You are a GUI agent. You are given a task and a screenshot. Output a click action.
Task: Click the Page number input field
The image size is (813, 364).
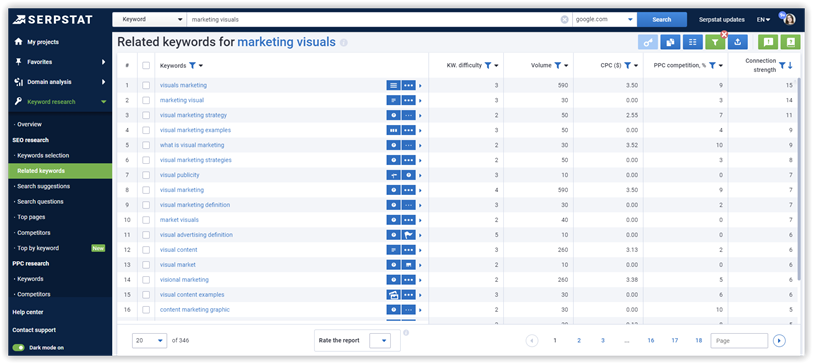click(739, 341)
